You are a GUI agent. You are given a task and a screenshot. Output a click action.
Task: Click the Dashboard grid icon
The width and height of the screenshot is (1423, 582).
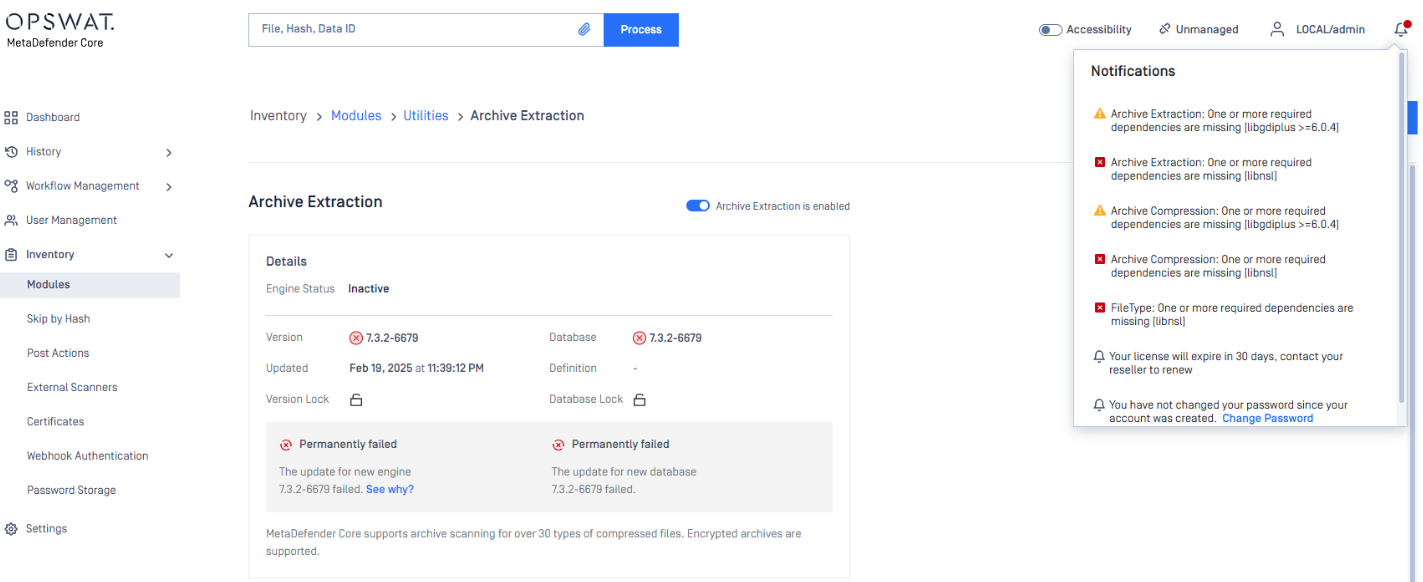coord(11,118)
